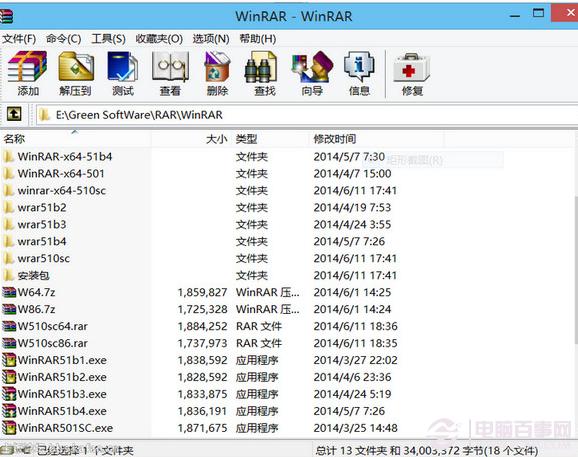578x457 pixels.
Task: Click the status bar total files summary
Action: [x=426, y=450]
